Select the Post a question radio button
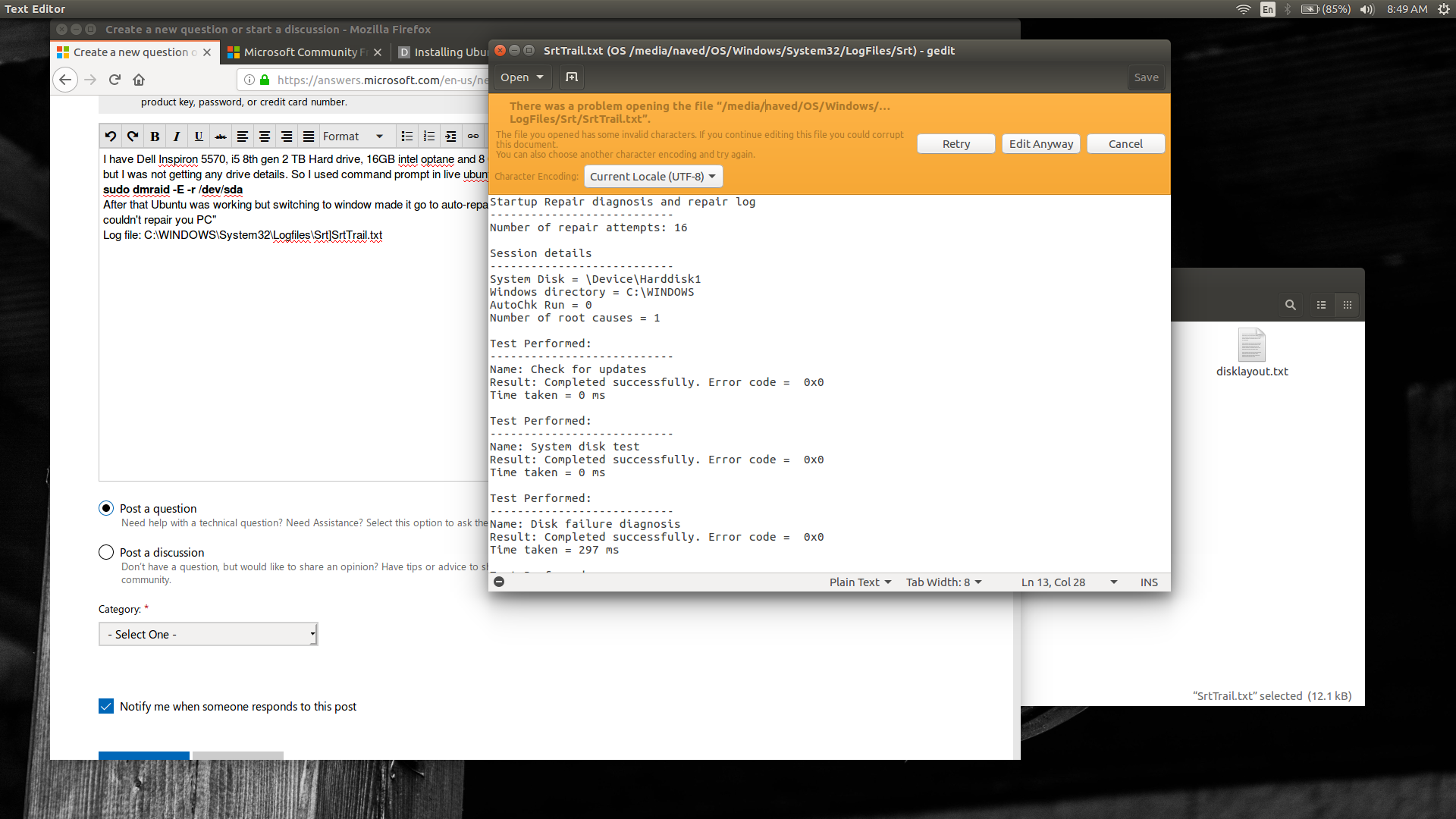Image resolution: width=1456 pixels, height=819 pixels. [x=106, y=508]
